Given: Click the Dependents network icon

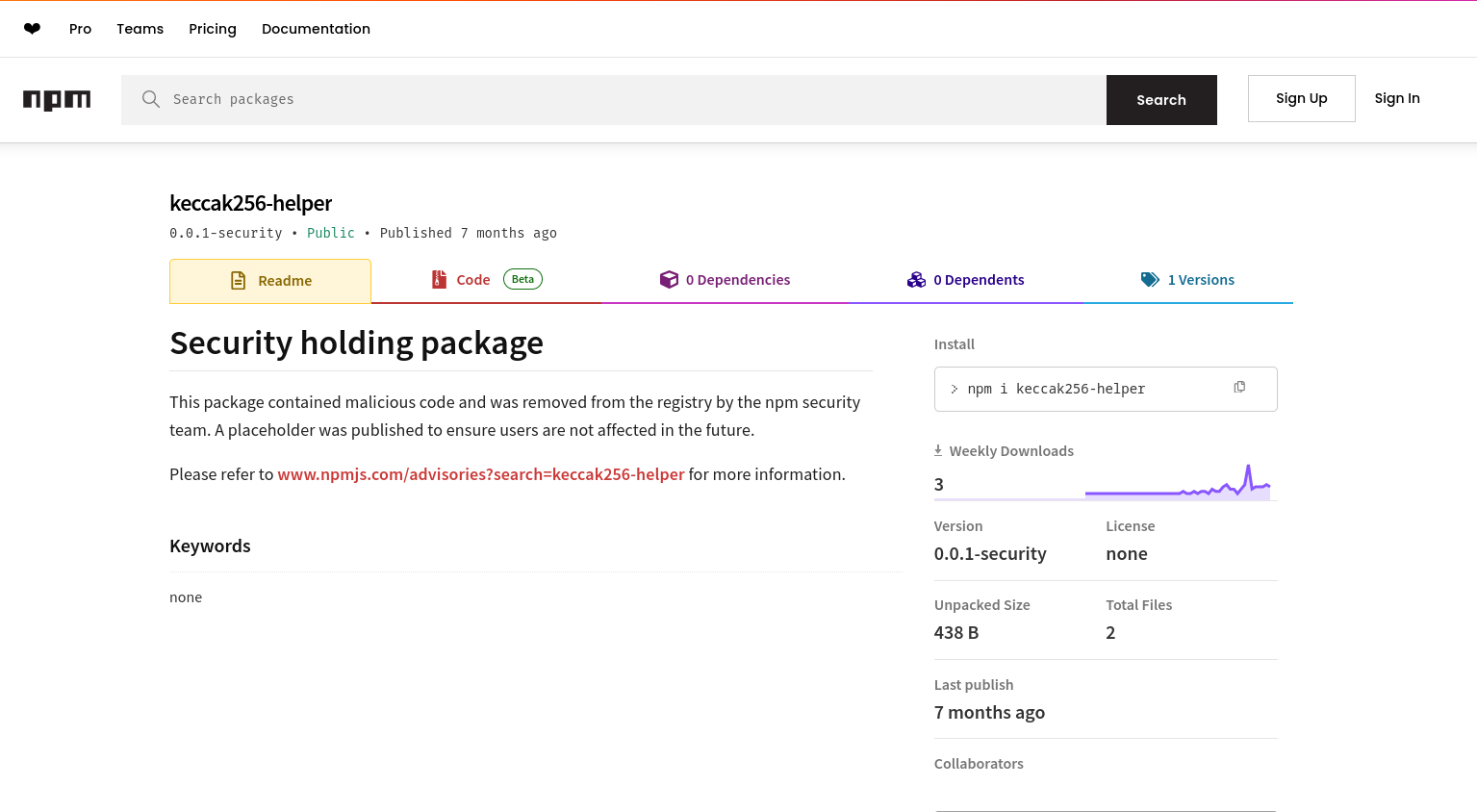Looking at the screenshot, I should pyautogui.click(x=916, y=279).
